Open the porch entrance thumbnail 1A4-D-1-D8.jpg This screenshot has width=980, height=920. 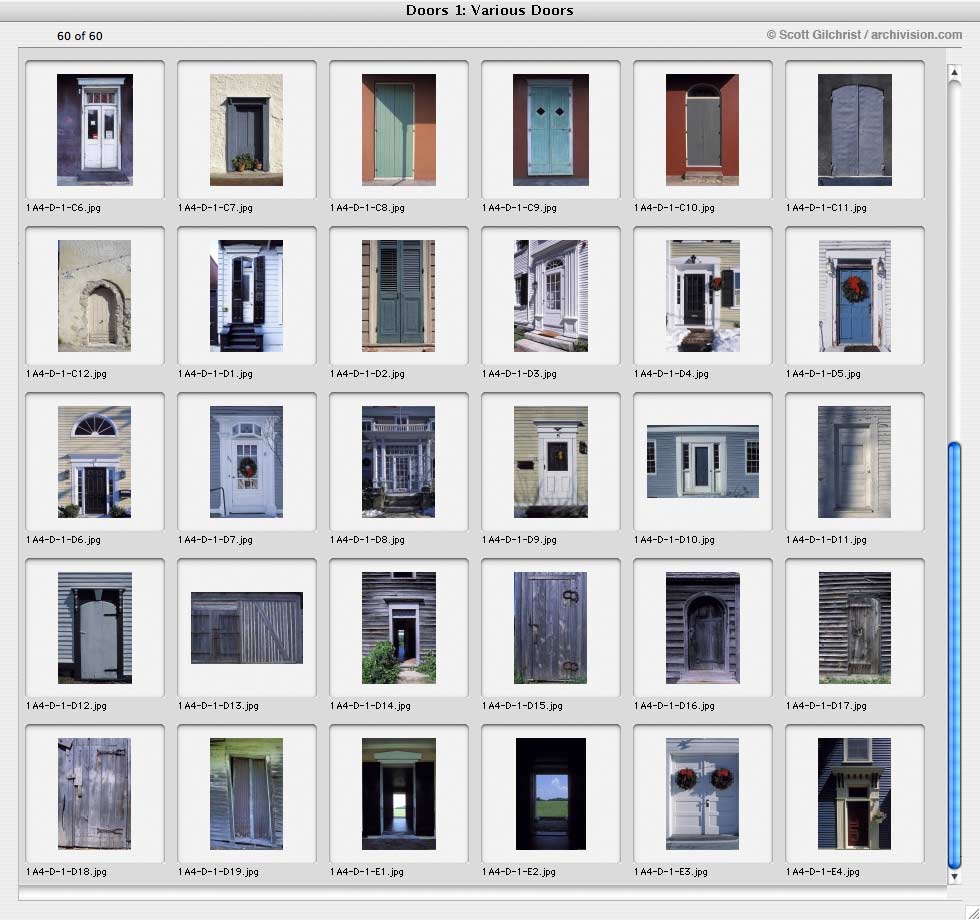point(399,462)
